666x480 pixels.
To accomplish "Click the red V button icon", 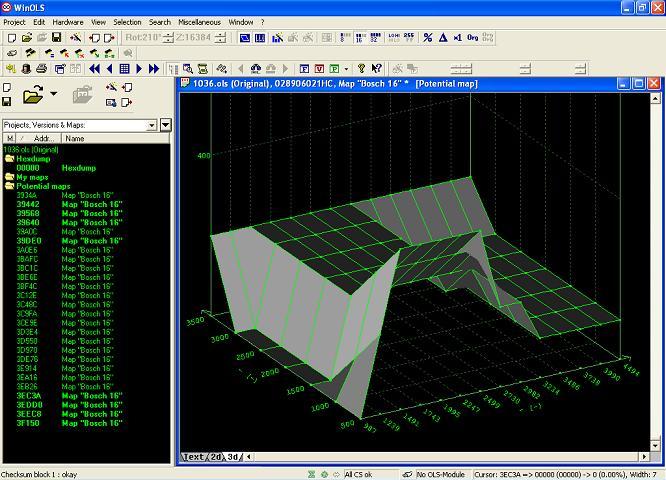I will pos(319,68).
